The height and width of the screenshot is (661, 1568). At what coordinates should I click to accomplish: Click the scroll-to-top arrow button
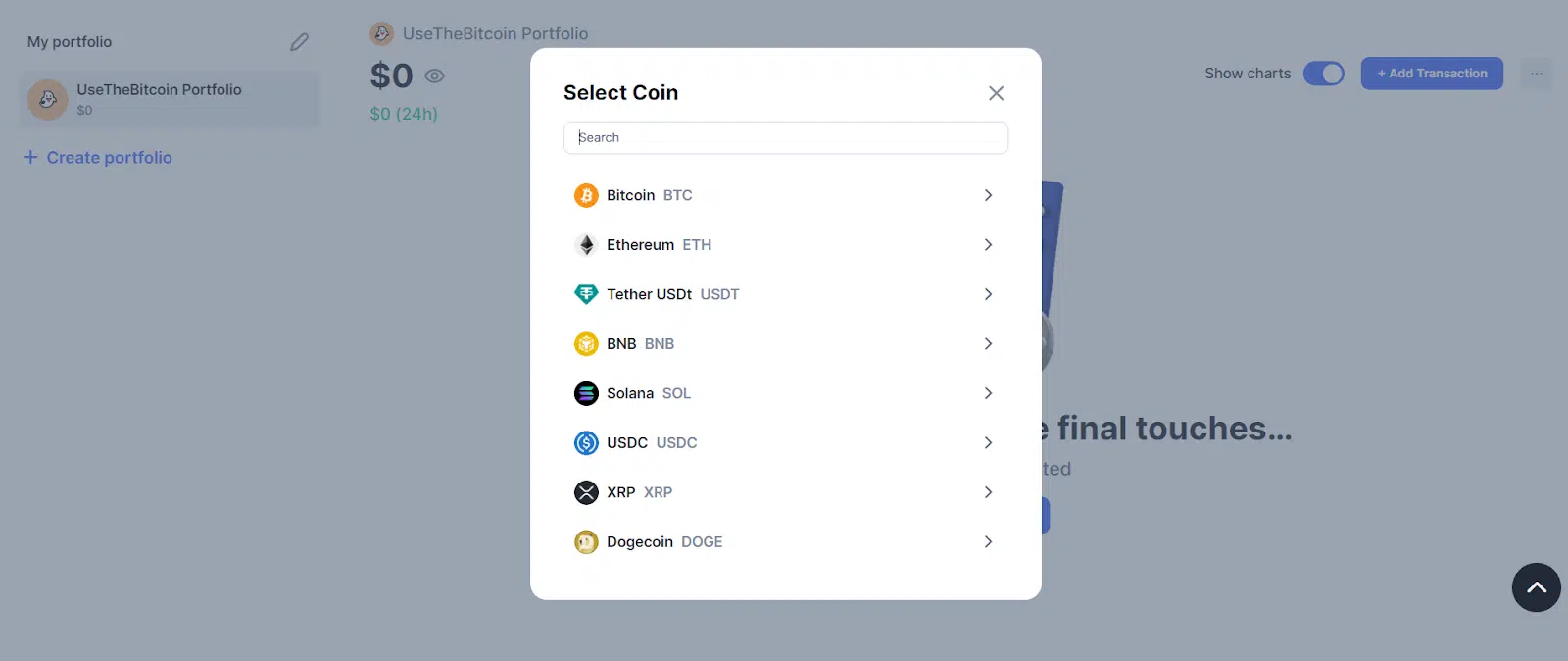(x=1536, y=587)
